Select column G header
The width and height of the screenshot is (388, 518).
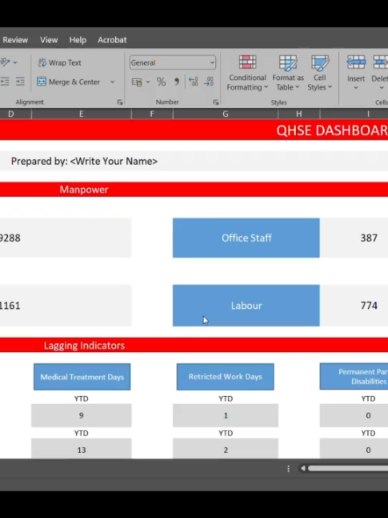(x=225, y=114)
